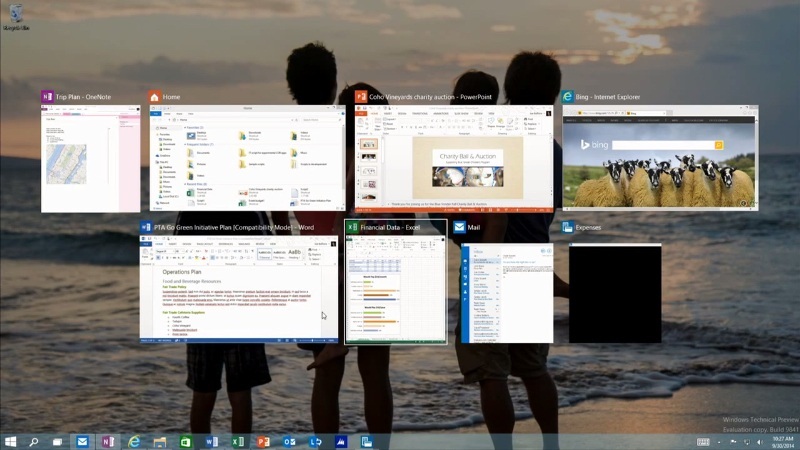Launch Mail from the taskbar icon

[x=82, y=441]
